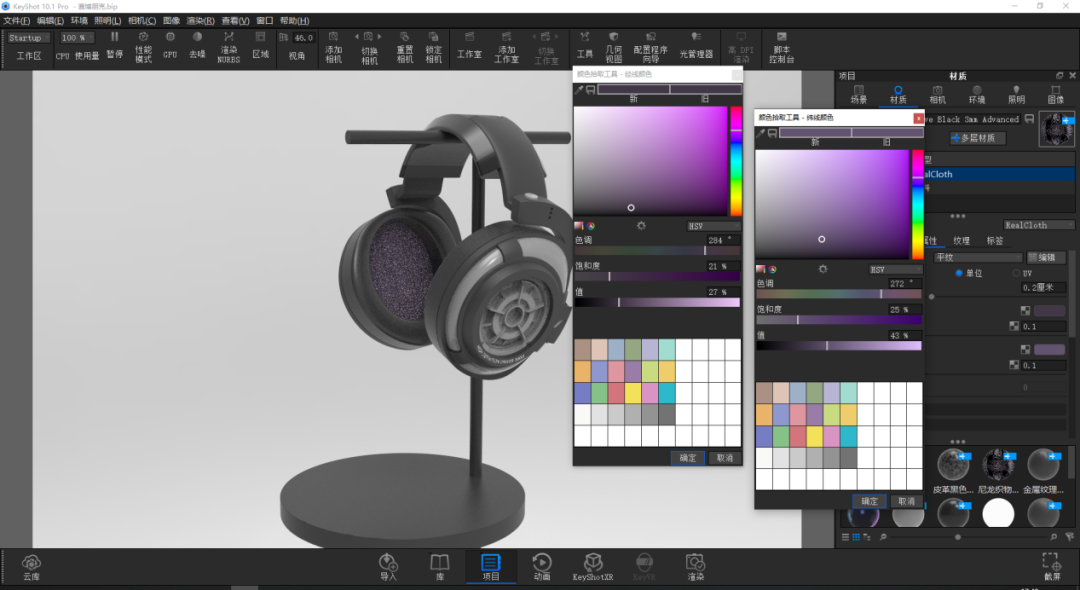The width and height of the screenshot is (1080, 590).
Task: Pause the real-time render with 暂停
Action: [x=114, y=45]
